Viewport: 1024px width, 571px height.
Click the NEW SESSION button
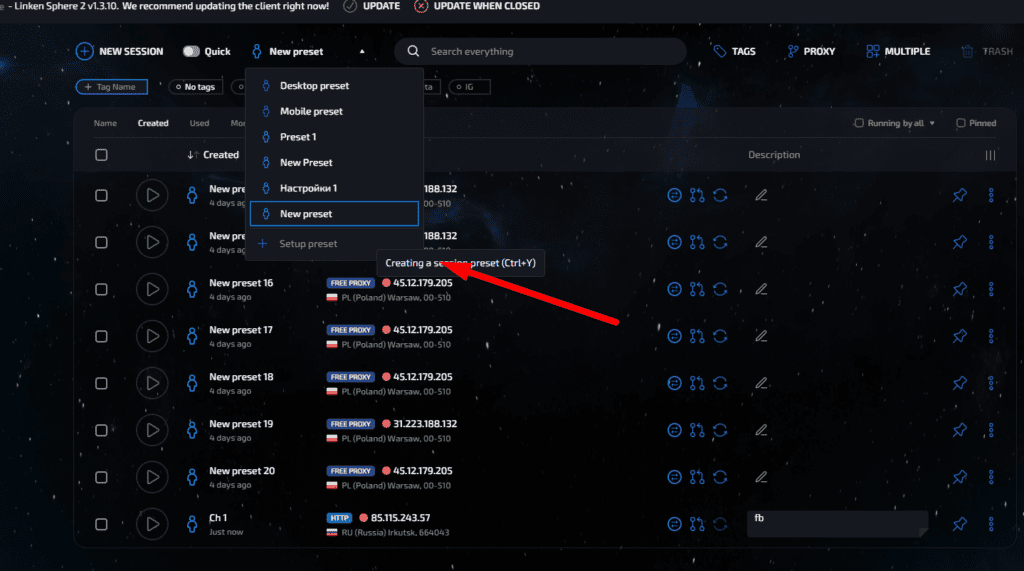(120, 51)
